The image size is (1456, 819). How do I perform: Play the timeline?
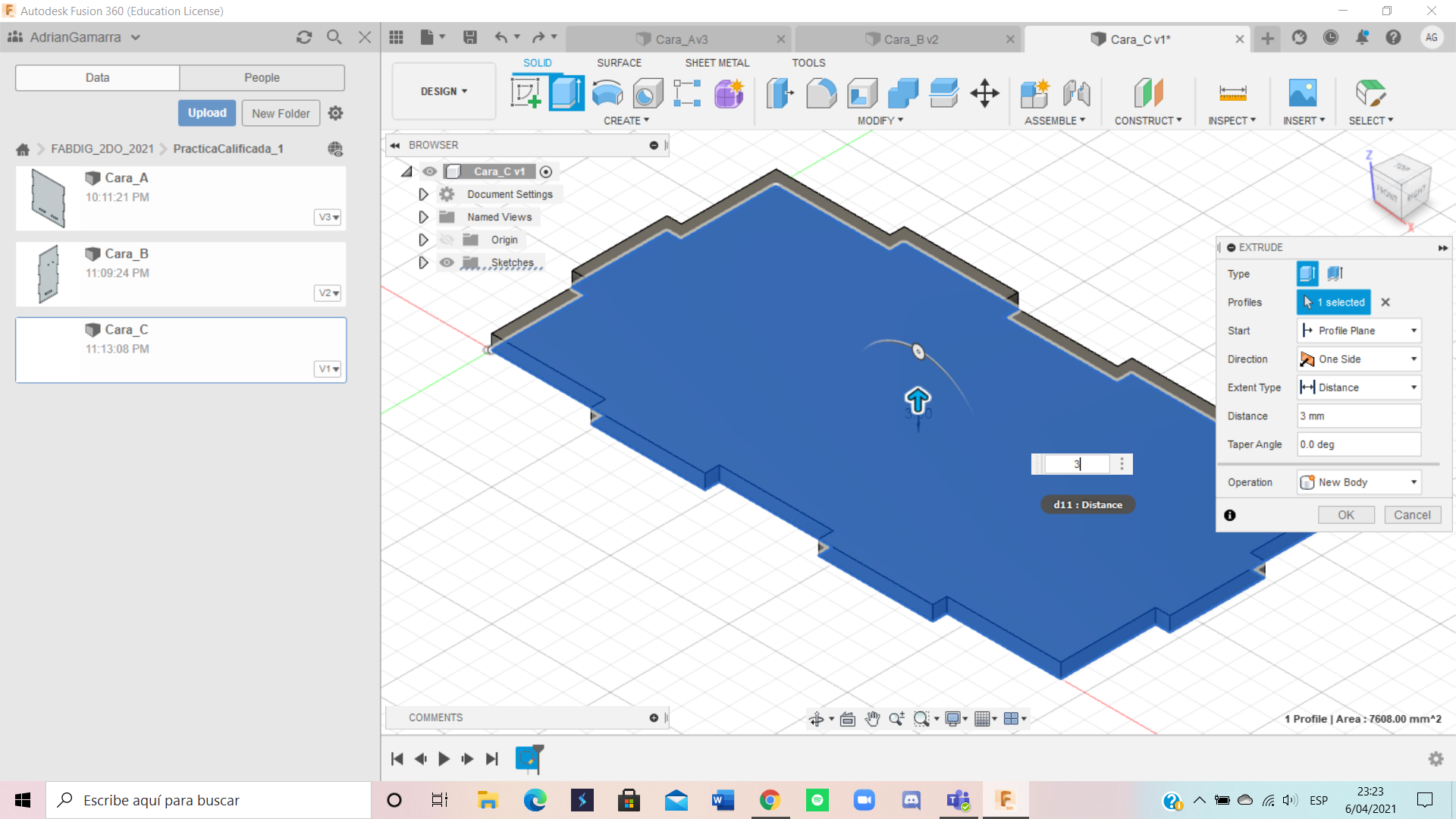pos(444,758)
